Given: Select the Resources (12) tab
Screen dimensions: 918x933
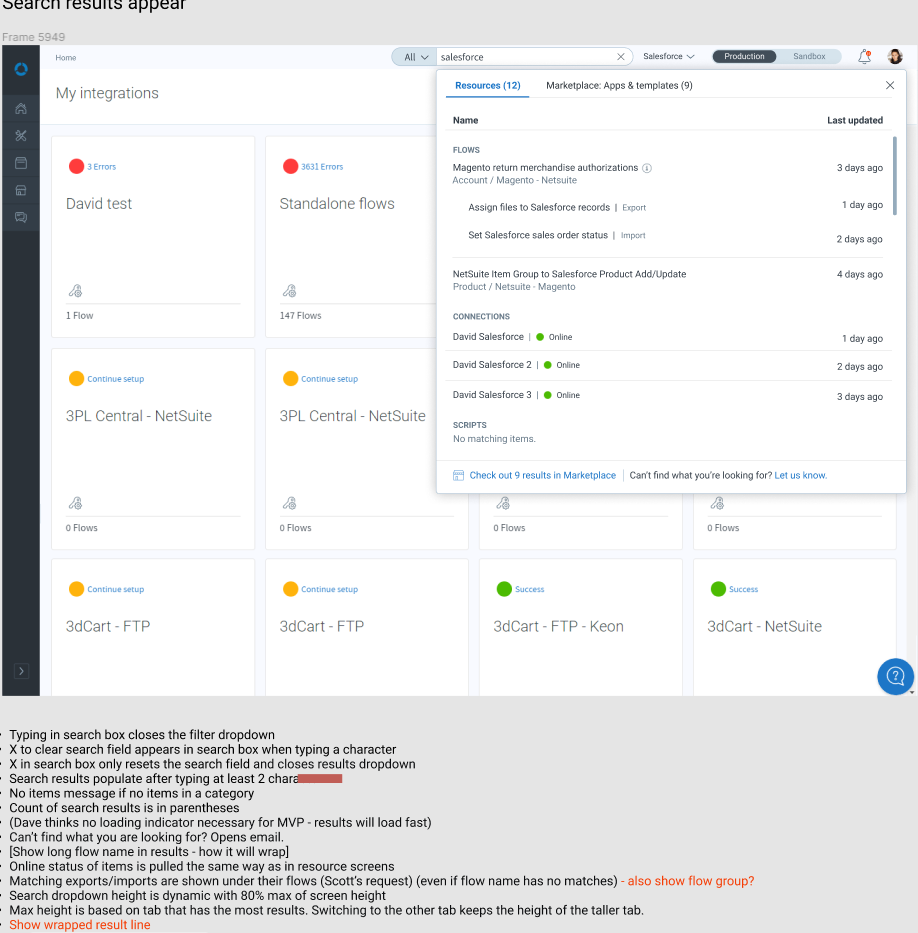Looking at the screenshot, I should click(487, 86).
